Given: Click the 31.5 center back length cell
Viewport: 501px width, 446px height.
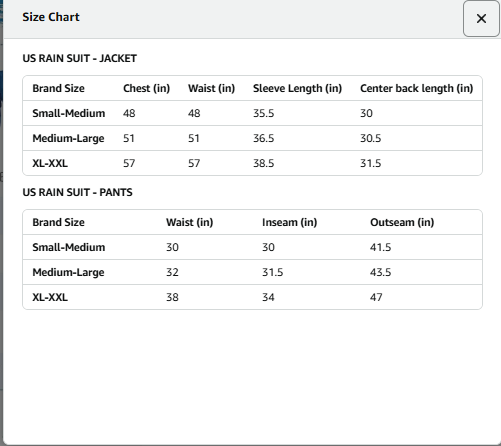Looking at the screenshot, I should coord(370,163).
